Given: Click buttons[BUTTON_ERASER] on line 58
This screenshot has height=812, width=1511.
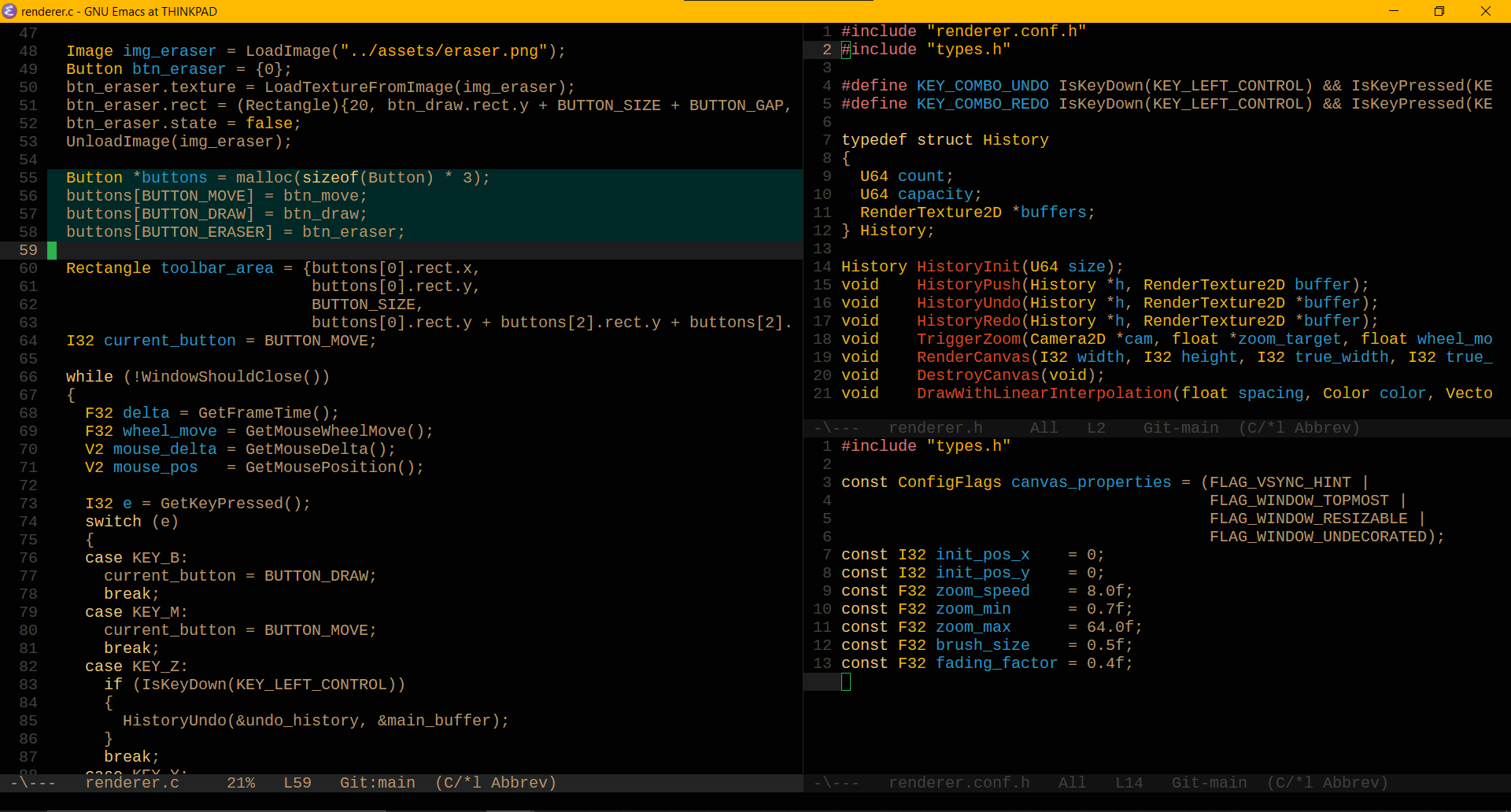Looking at the screenshot, I should [170, 232].
